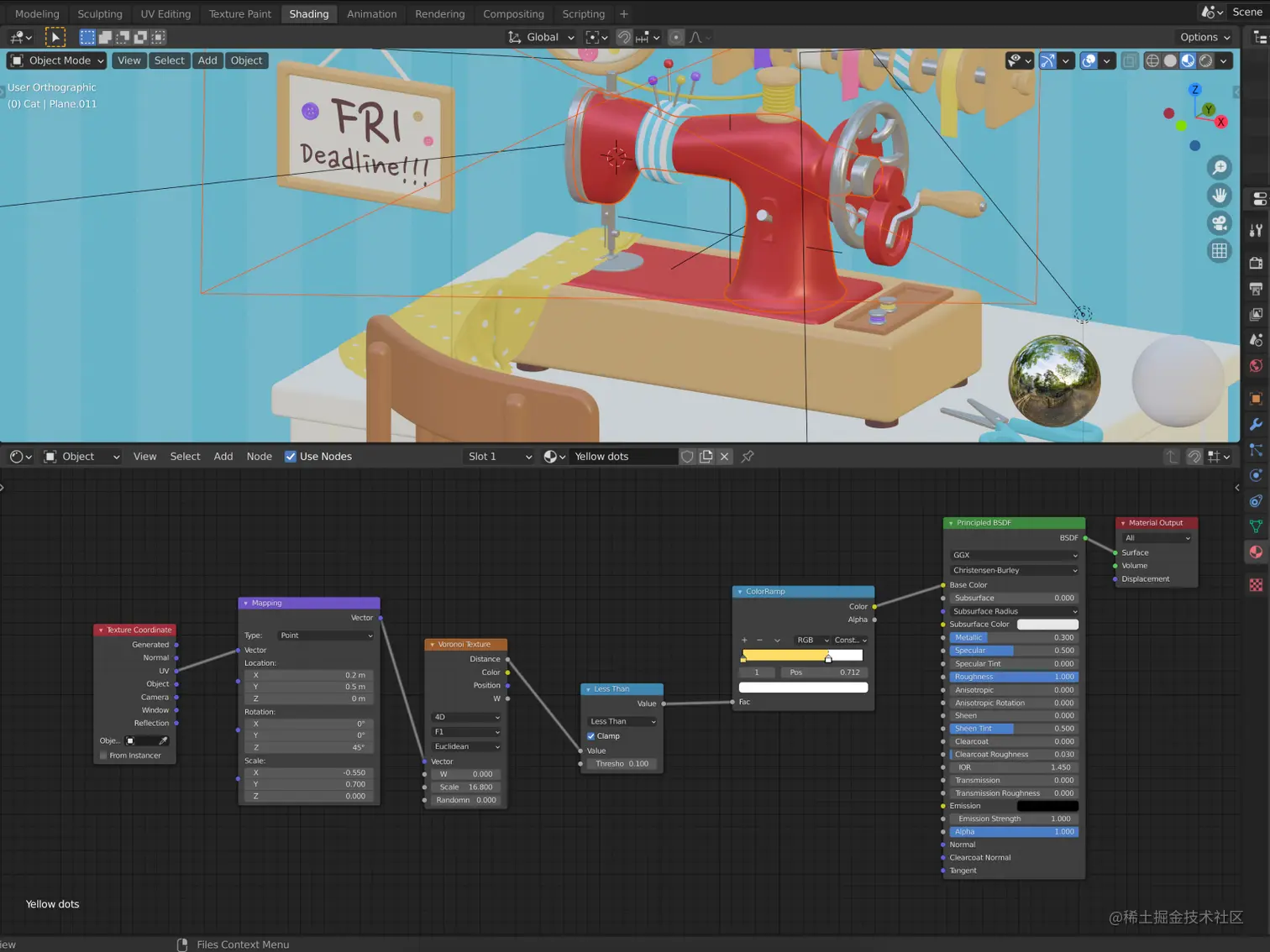Toggle the node editor pin icon

point(747,457)
